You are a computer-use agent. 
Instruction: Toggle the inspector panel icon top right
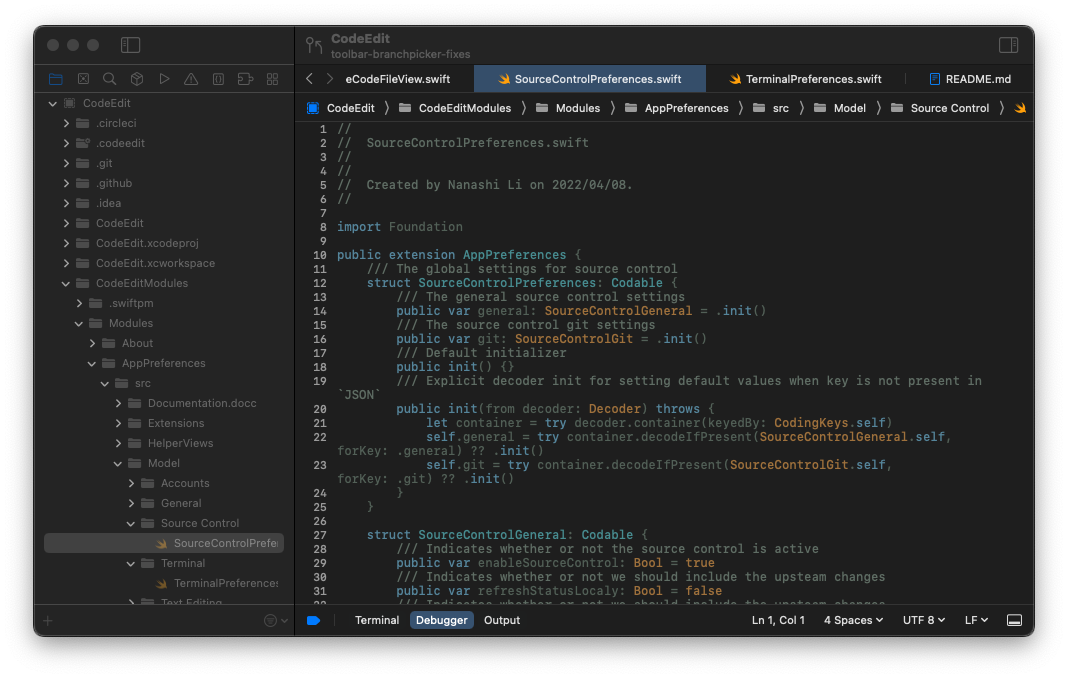pyautogui.click(x=1009, y=44)
